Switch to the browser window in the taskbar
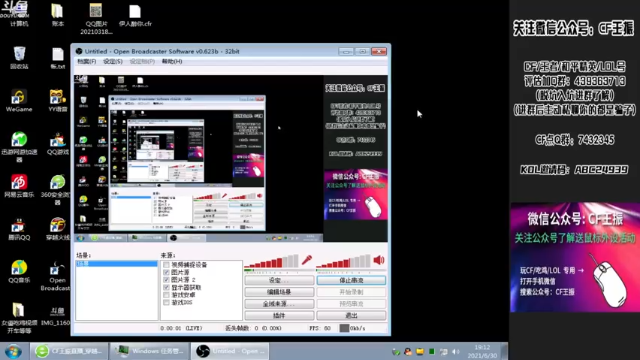 (x=69, y=351)
